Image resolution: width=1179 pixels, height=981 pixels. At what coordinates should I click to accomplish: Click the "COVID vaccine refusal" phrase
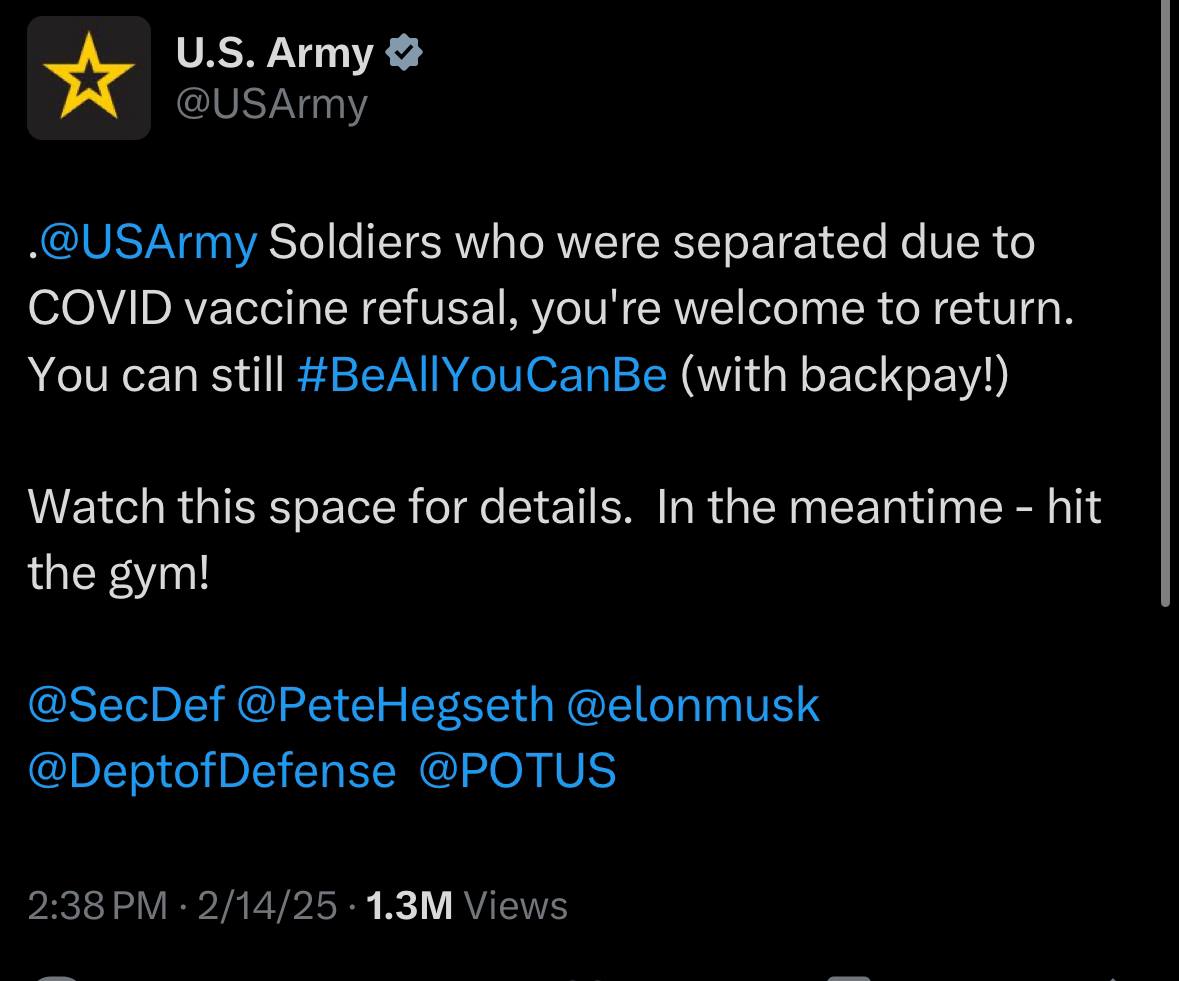tap(273, 309)
